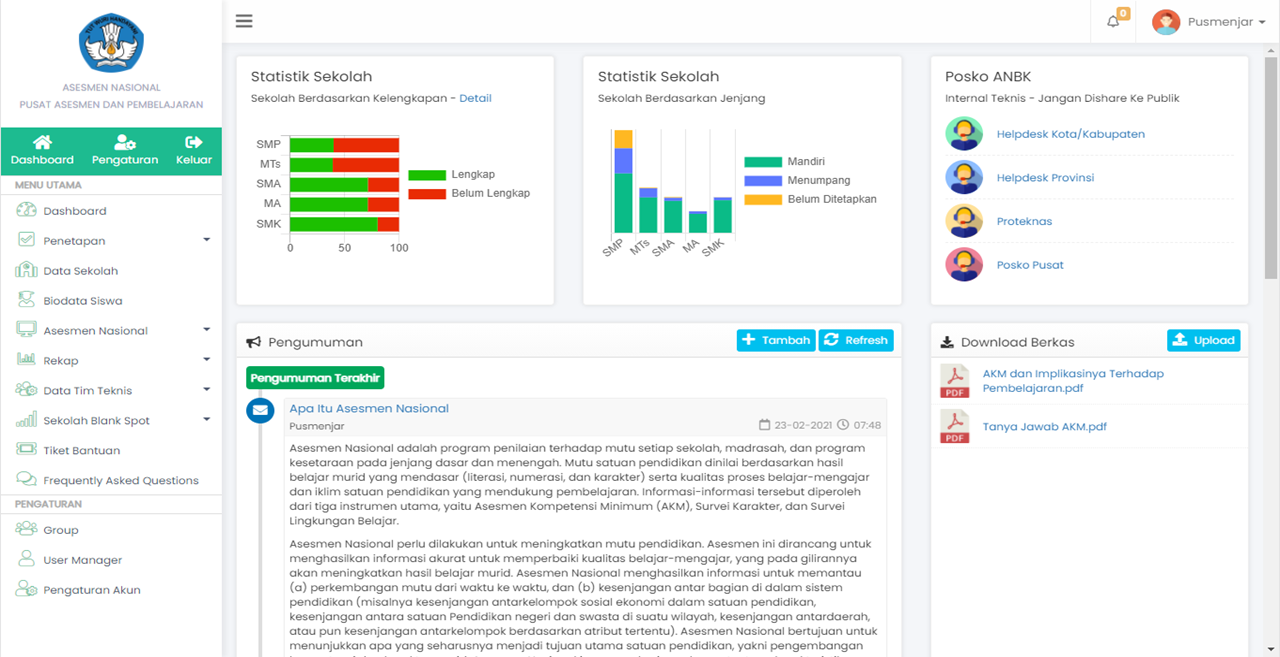Click the Tiket Bantuan icon
1280x657 pixels.
point(27,450)
